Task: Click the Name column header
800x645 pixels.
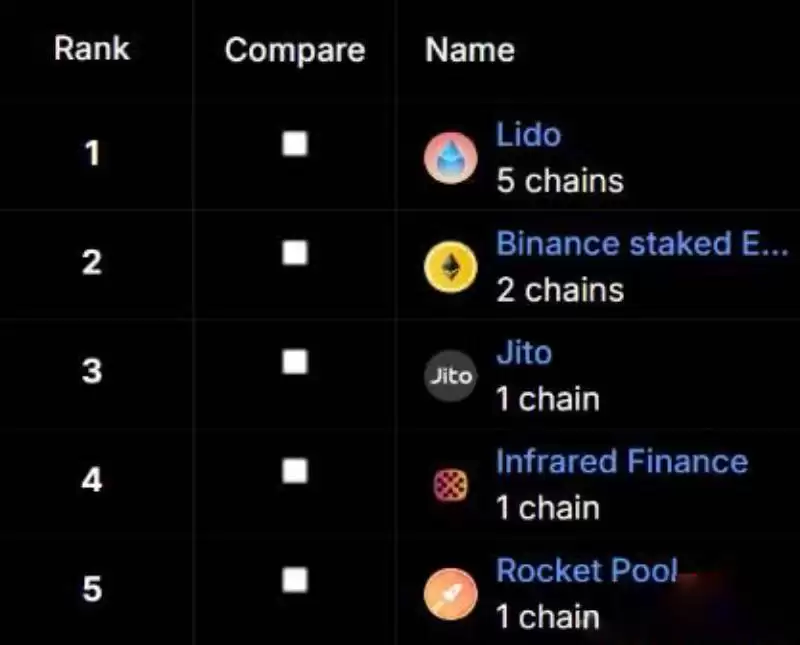Action: click(x=470, y=50)
